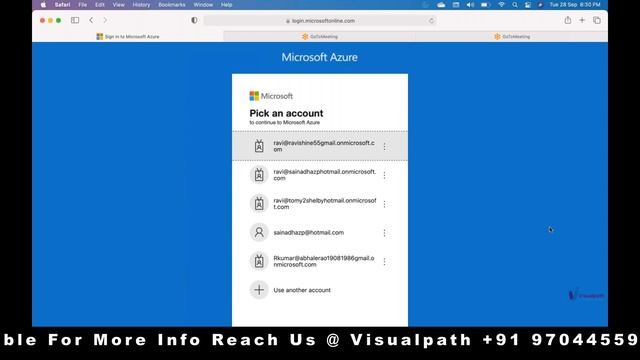
Task: Reload the login page
Action: pyautogui.click(x=431, y=21)
